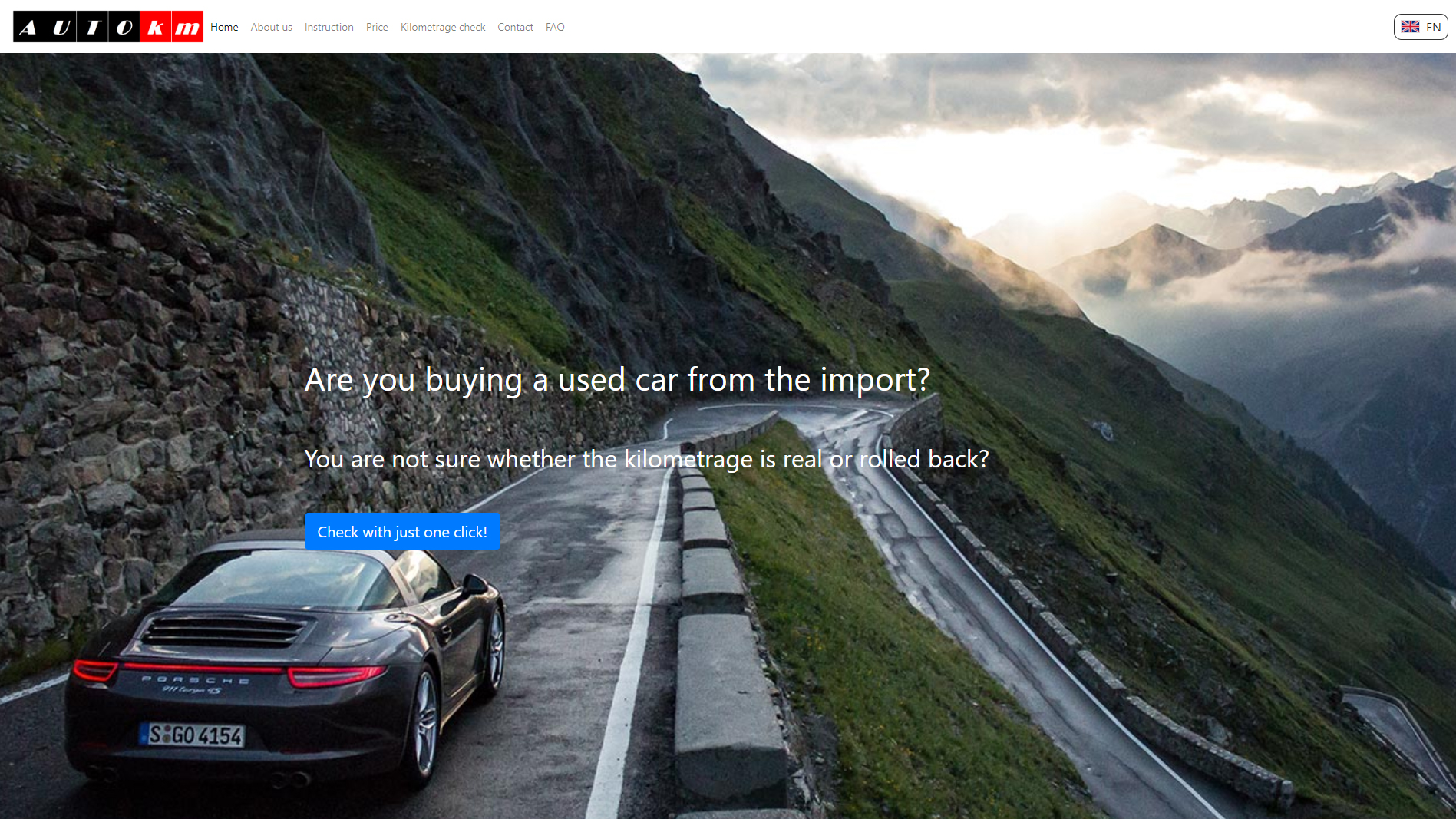Viewport: 1456px width, 819px height.
Task: Click the UK flag icon
Action: (x=1410, y=27)
